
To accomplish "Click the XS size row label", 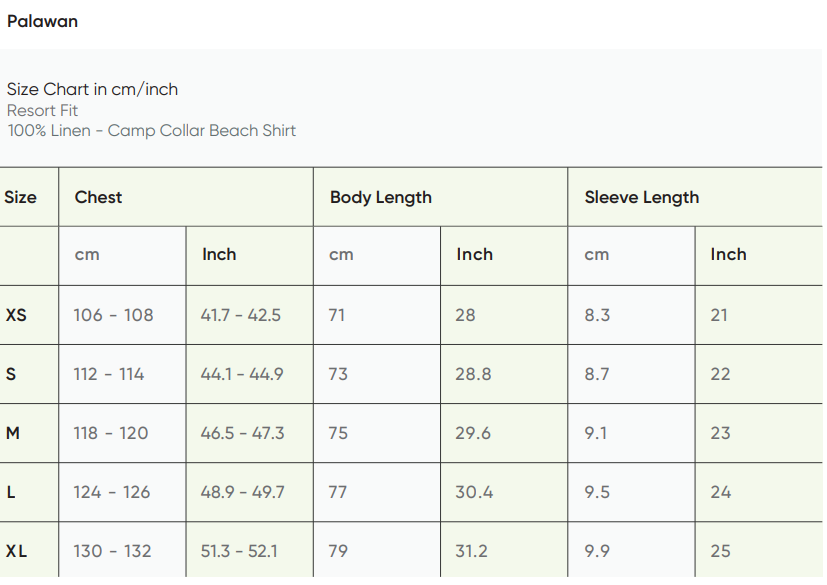I will pyautogui.click(x=16, y=315).
